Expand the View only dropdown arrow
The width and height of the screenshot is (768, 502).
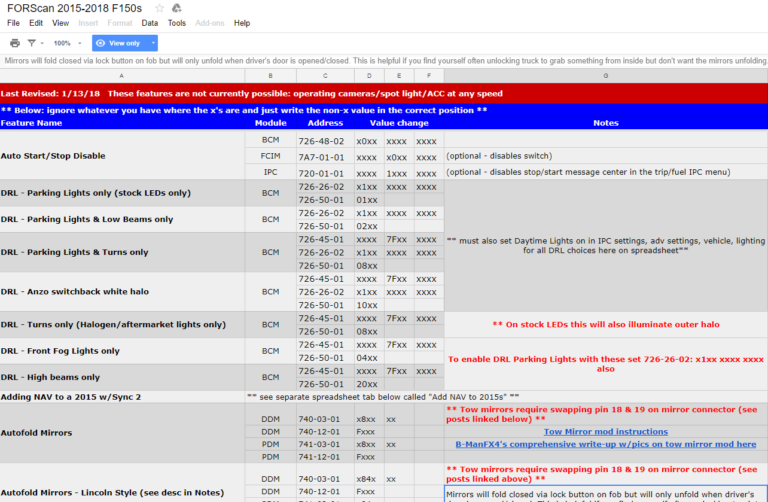[153, 43]
